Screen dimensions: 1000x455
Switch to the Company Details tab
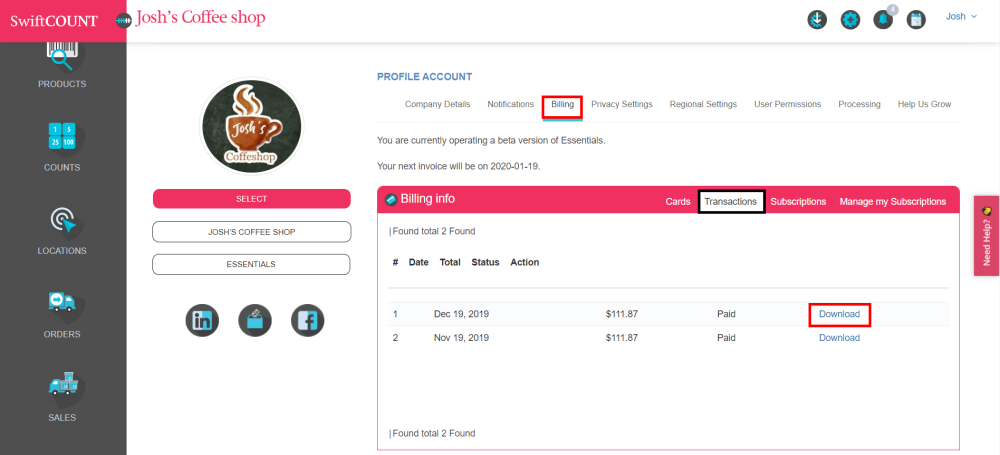(437, 104)
